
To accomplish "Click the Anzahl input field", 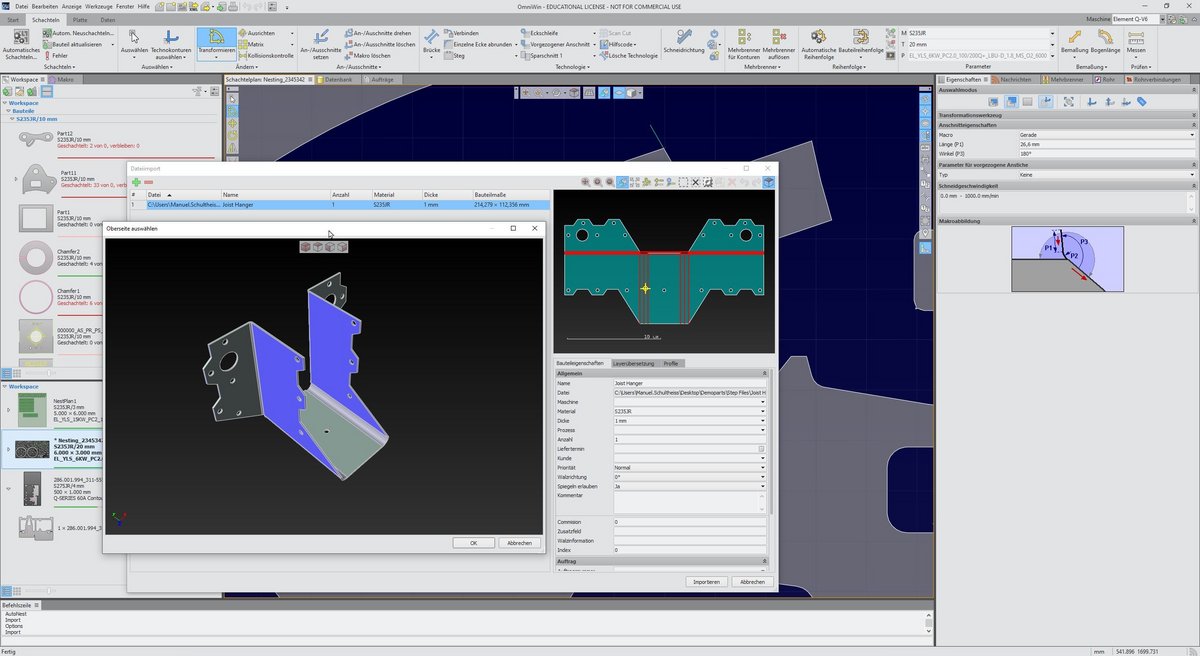I will [x=690, y=439].
